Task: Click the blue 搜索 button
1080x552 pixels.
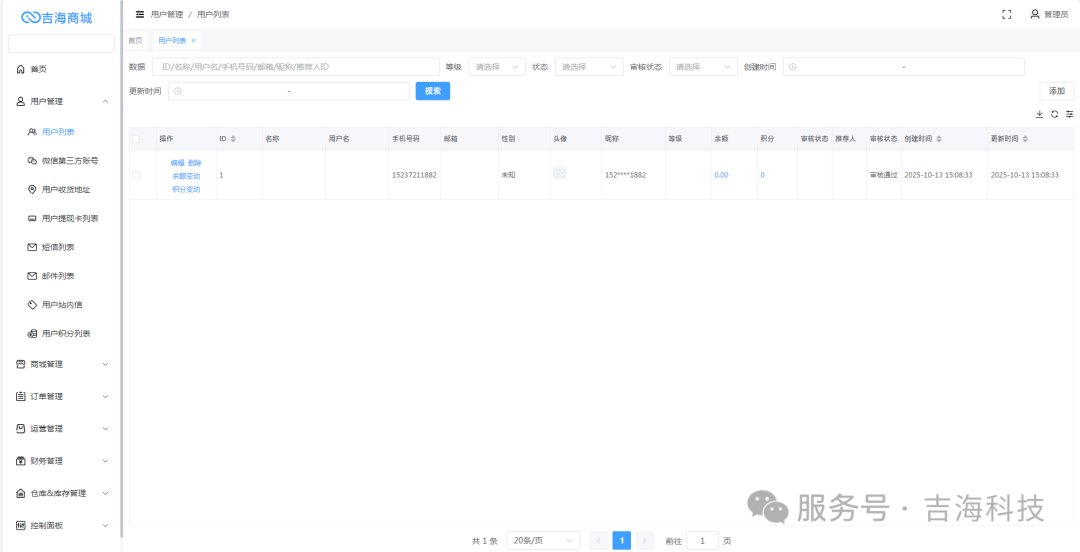Action: coord(432,91)
